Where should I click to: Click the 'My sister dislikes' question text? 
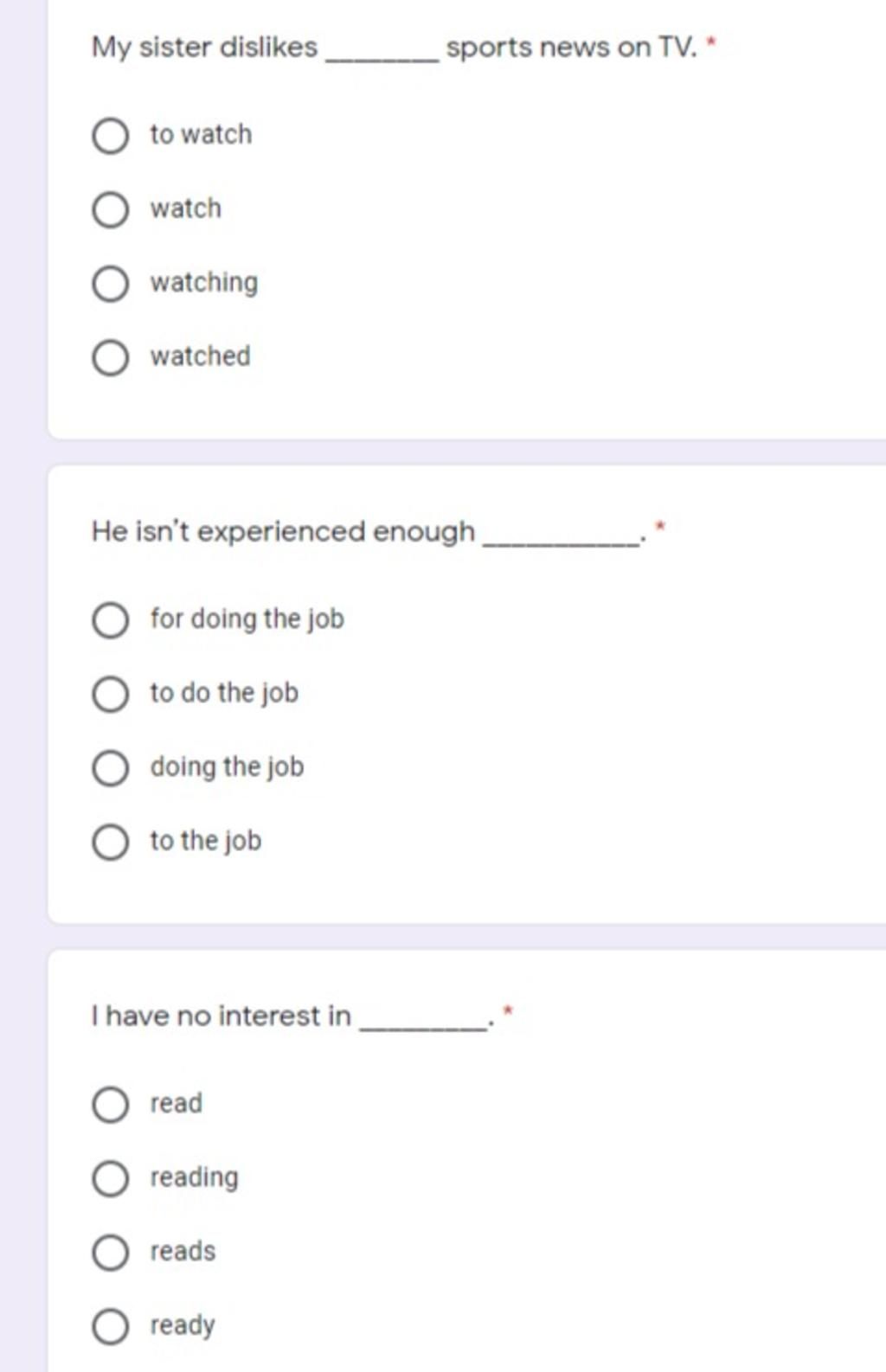204,48
